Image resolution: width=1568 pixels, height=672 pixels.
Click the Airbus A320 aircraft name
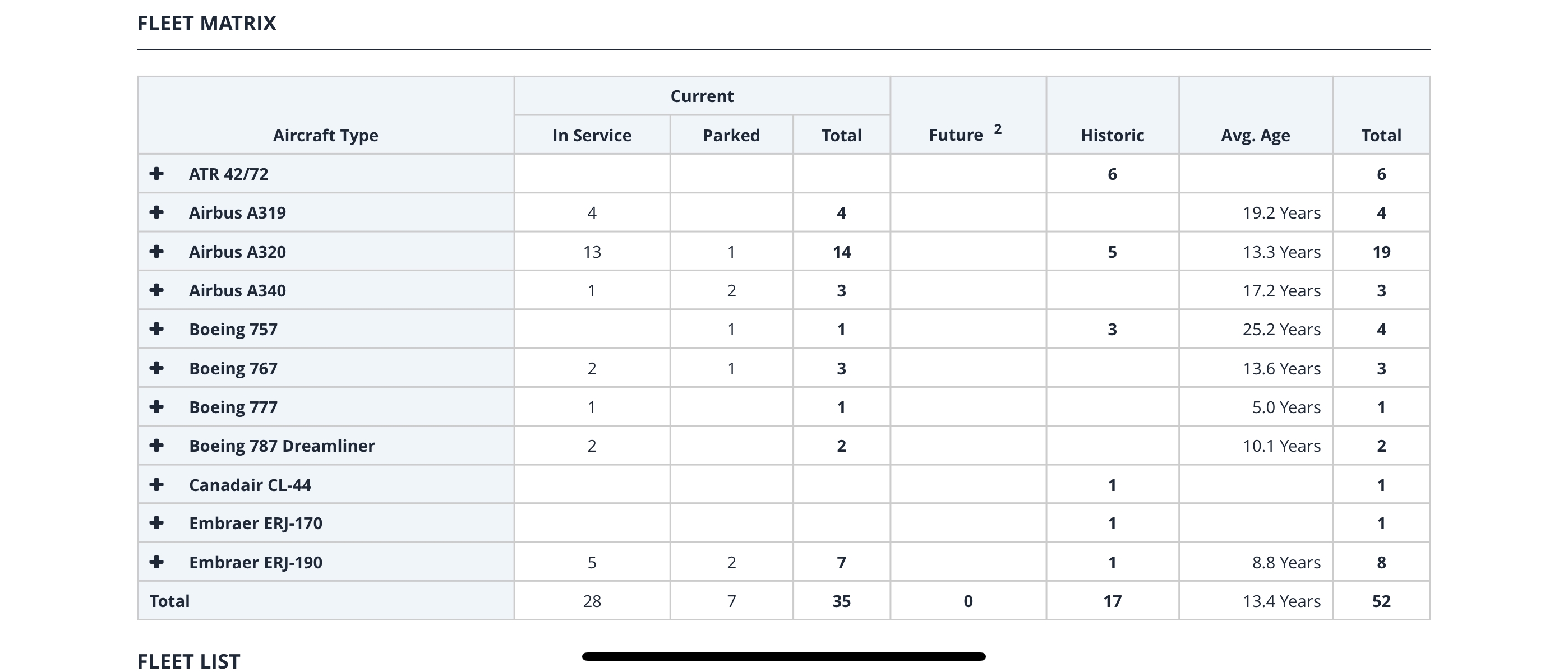point(237,252)
